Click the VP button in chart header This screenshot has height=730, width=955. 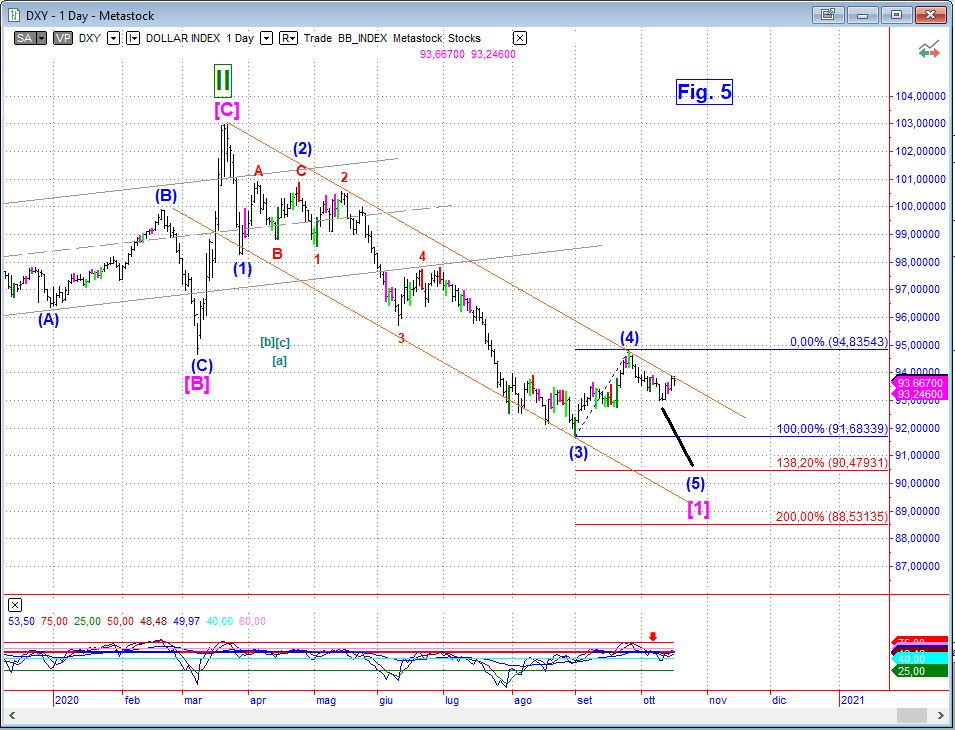63,38
